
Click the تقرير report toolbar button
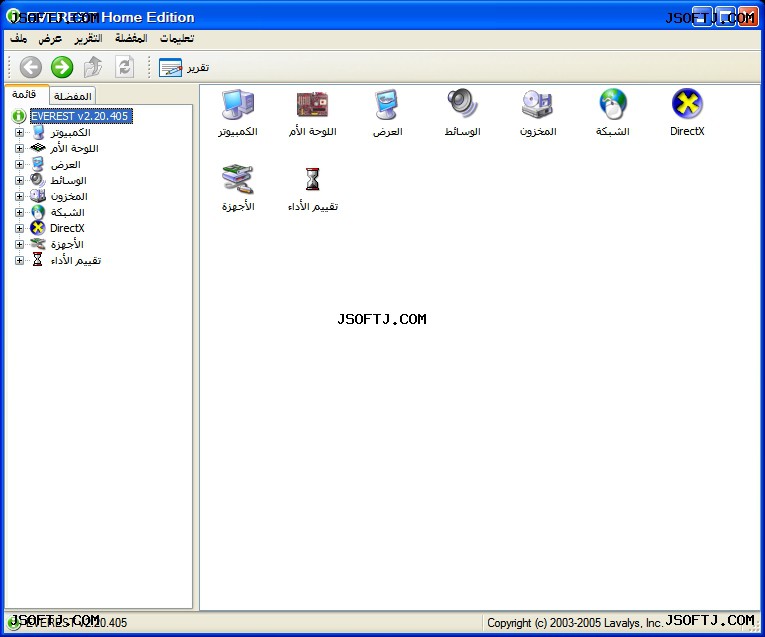click(184, 67)
